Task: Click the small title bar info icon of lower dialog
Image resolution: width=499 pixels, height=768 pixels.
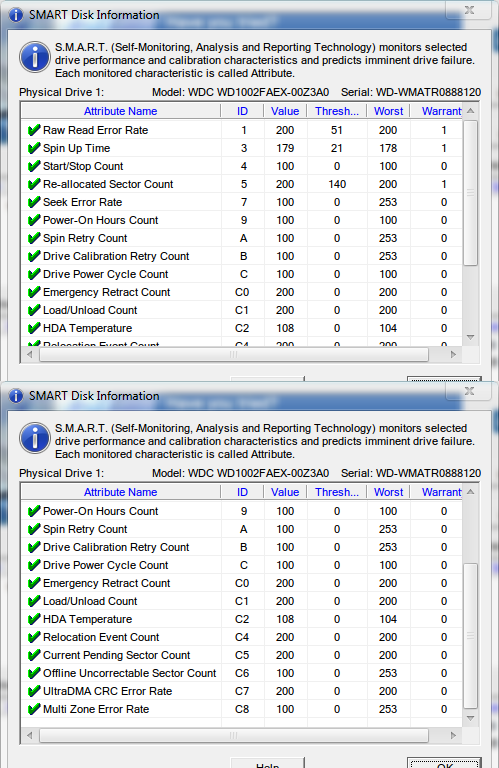Action: pyautogui.click(x=16, y=396)
